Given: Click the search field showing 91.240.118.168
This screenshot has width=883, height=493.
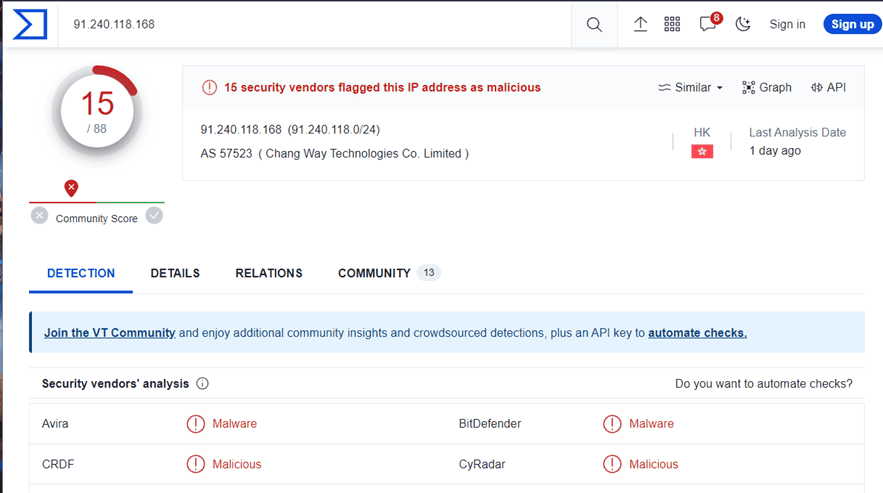Looking at the screenshot, I should pyautogui.click(x=313, y=24).
